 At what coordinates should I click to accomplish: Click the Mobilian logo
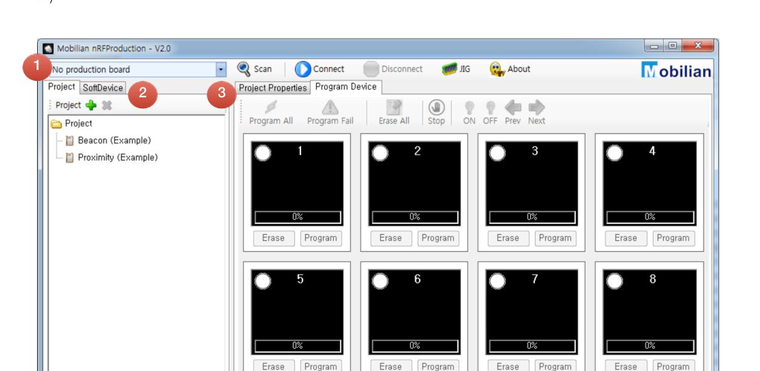676,70
